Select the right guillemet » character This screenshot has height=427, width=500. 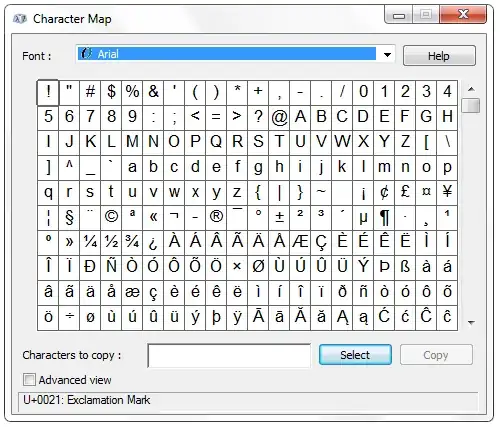(x=69, y=243)
